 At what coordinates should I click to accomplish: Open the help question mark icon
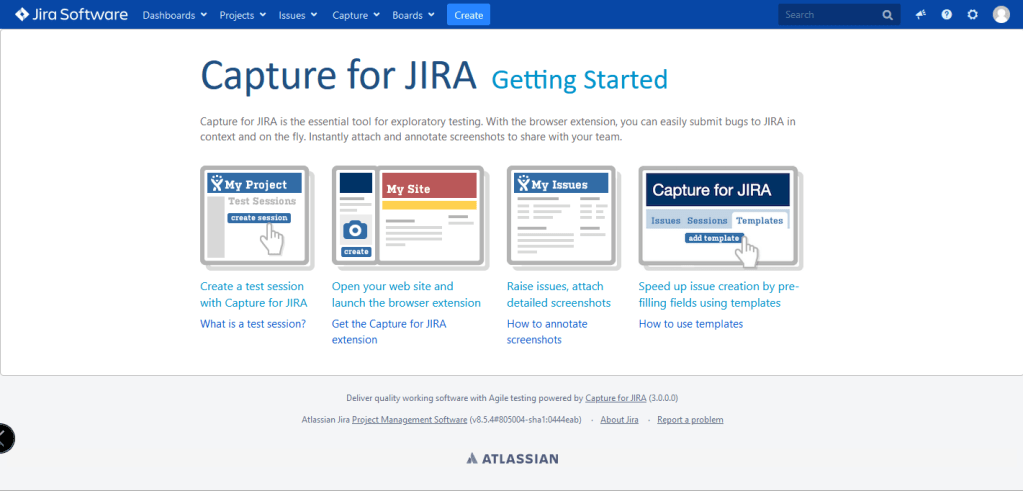pyautogui.click(x=946, y=15)
